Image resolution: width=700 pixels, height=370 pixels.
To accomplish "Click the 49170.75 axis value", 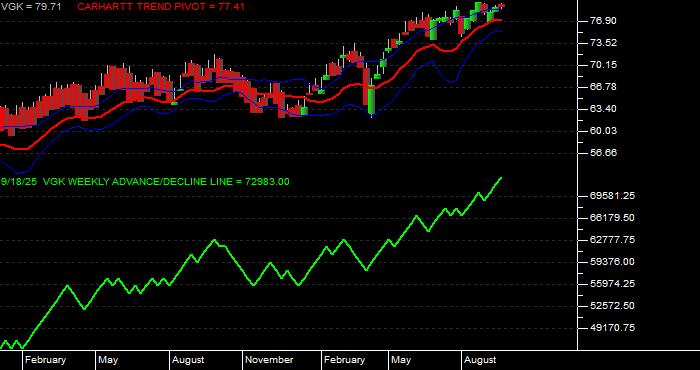I will coord(612,328).
